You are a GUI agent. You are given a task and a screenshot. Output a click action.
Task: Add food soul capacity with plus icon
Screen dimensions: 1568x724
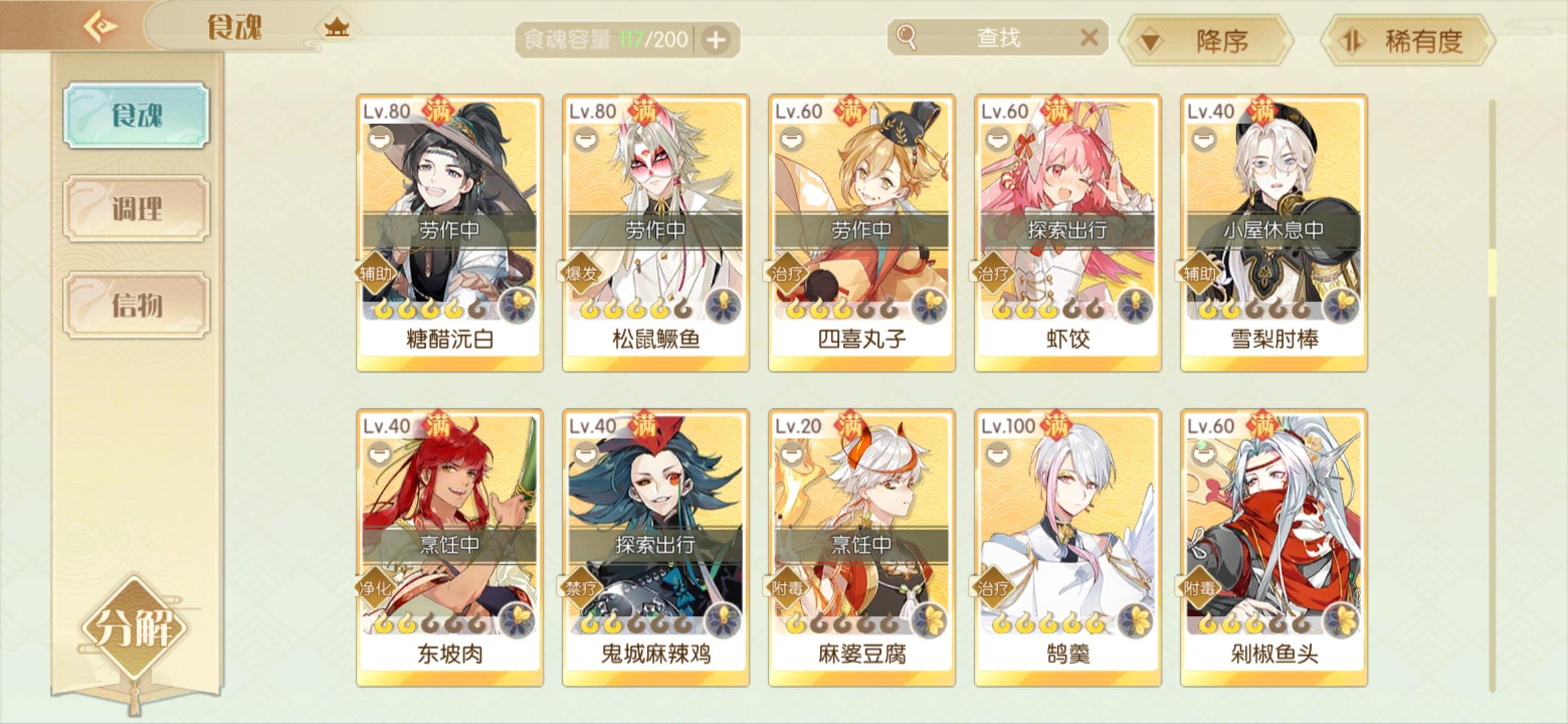click(x=716, y=40)
